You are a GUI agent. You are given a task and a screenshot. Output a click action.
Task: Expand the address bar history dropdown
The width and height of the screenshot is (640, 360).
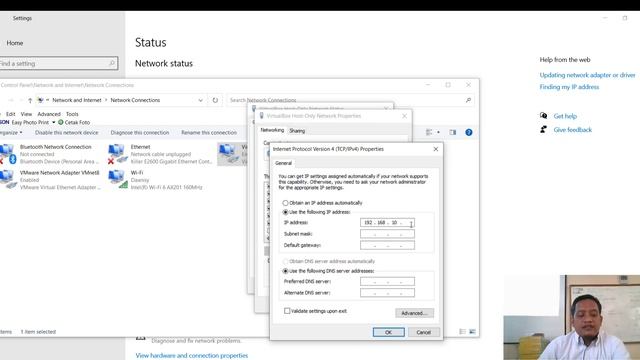click(200, 100)
